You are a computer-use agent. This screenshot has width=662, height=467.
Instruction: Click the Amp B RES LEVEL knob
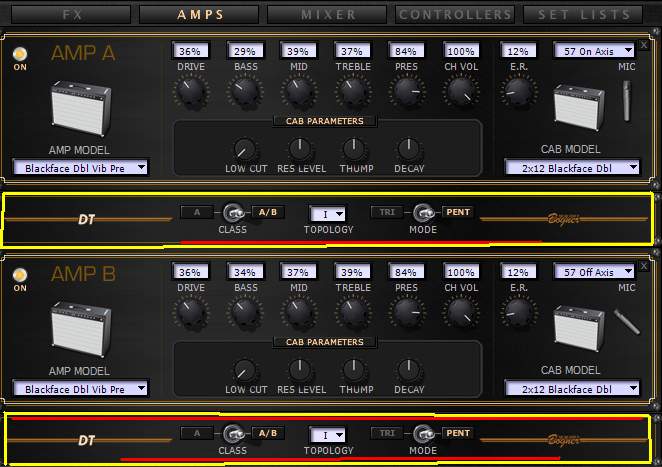pos(300,369)
